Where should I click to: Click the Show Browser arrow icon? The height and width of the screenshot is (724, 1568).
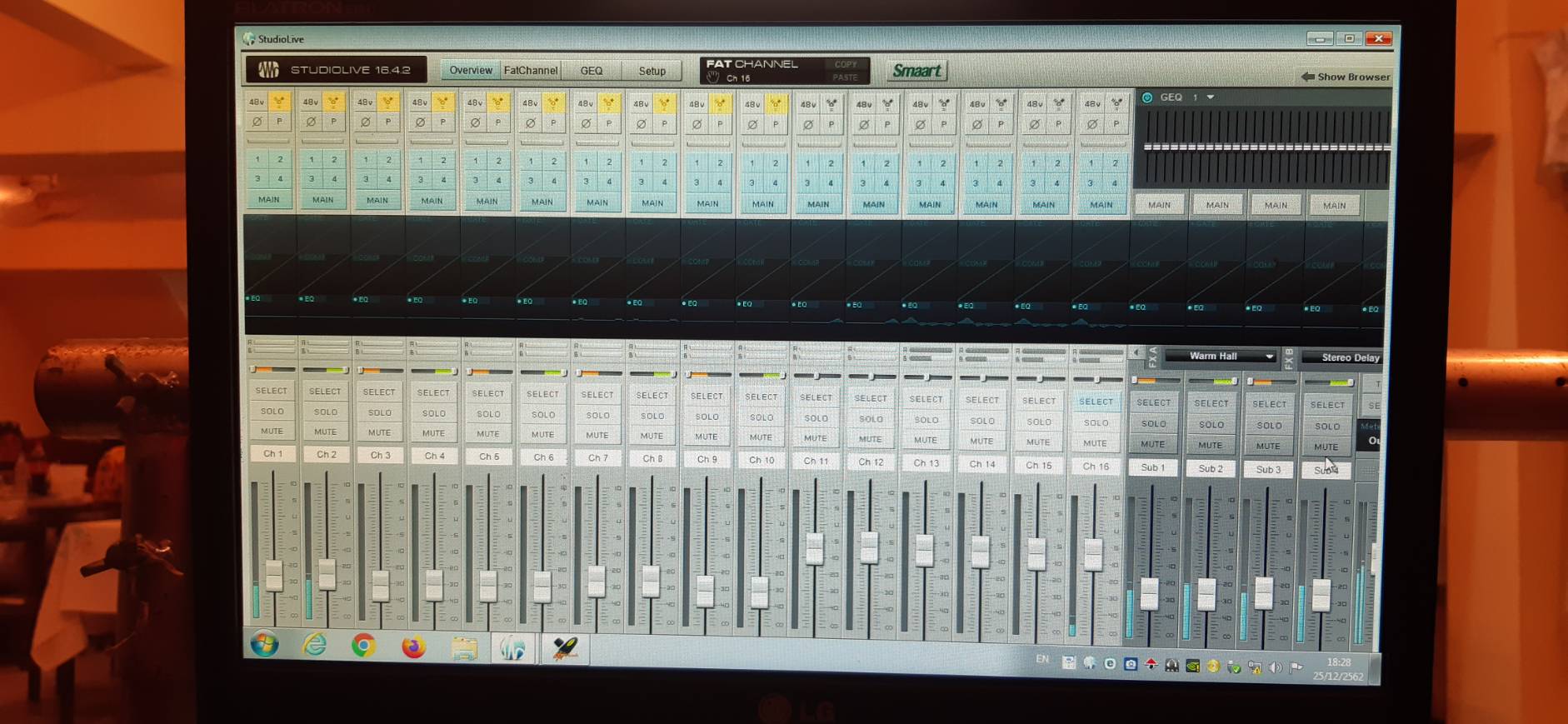point(1307,77)
